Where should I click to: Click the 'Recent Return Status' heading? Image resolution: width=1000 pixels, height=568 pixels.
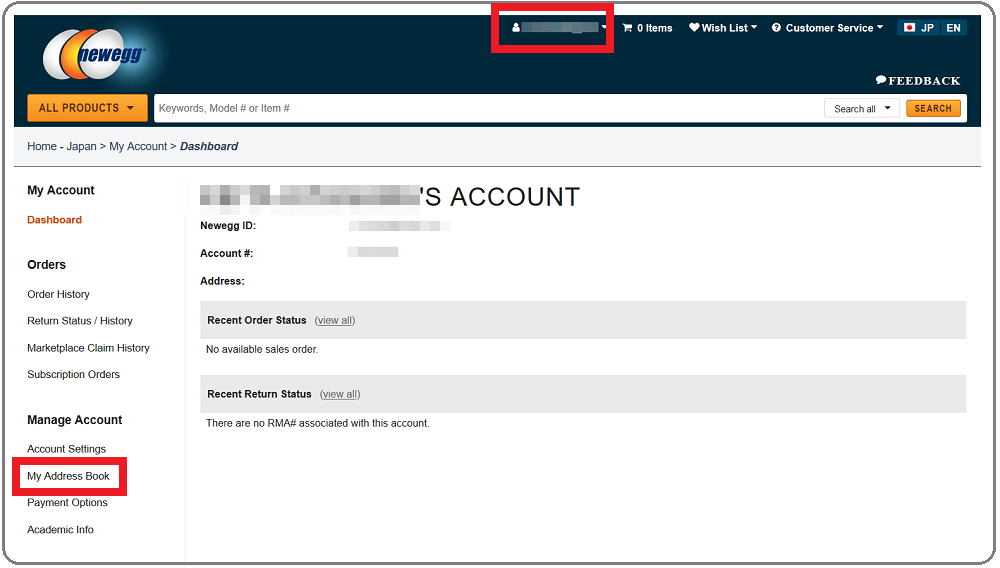(259, 394)
